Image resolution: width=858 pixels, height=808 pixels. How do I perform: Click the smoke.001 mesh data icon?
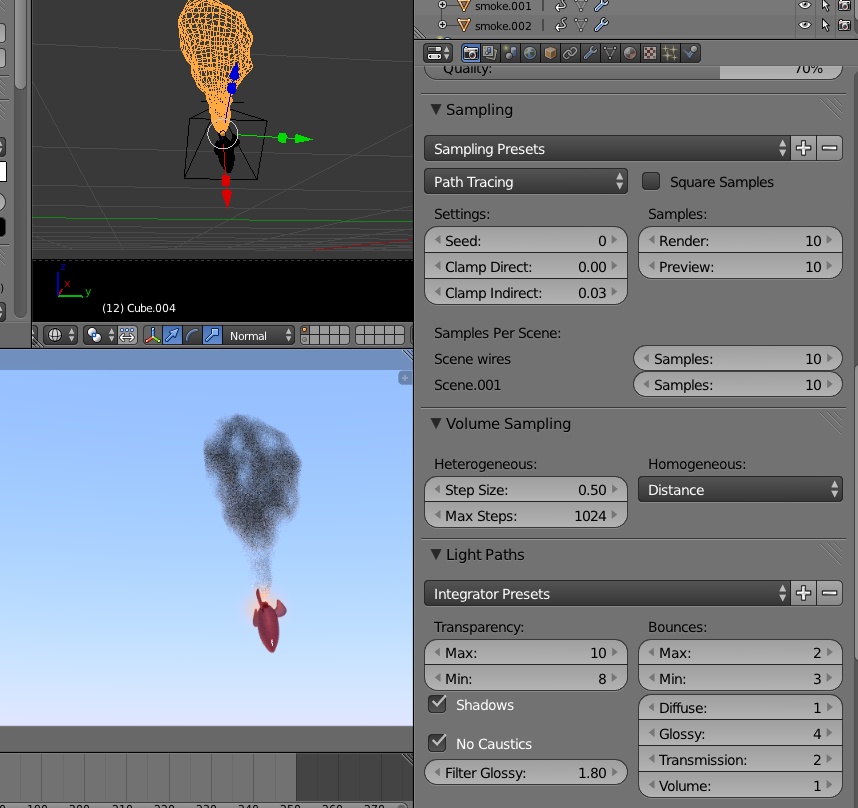coord(581,6)
